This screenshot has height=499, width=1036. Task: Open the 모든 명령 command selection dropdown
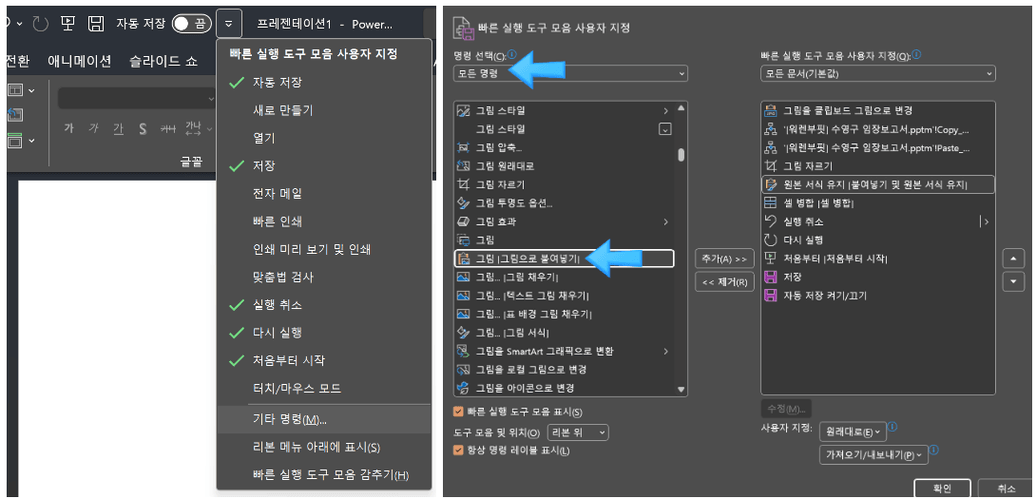click(570, 73)
